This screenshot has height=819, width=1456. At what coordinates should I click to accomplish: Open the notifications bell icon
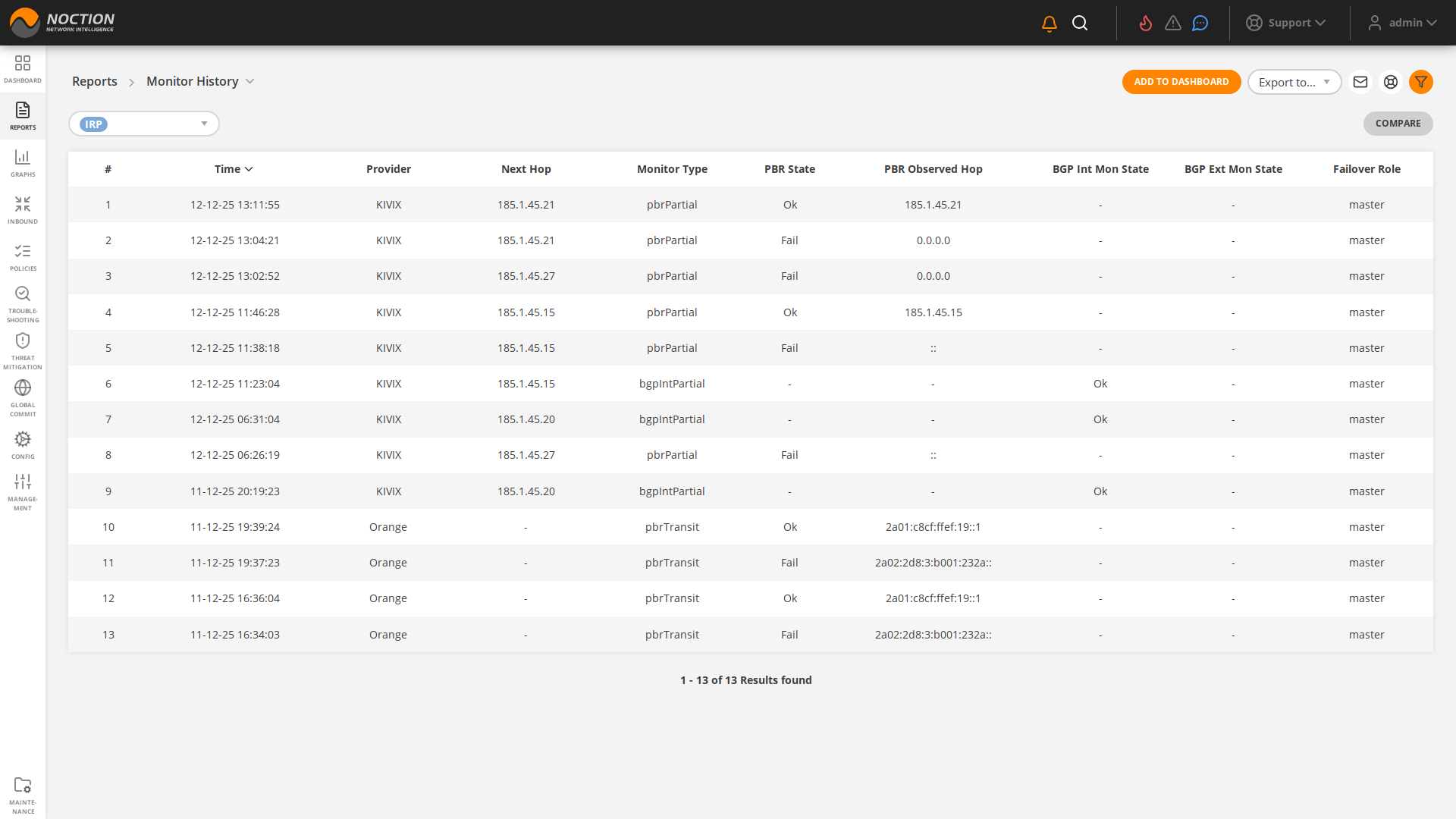[1050, 24]
